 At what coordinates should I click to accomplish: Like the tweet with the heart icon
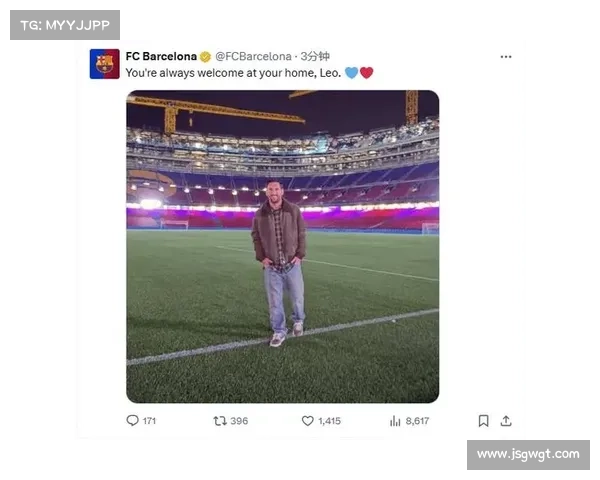308,421
